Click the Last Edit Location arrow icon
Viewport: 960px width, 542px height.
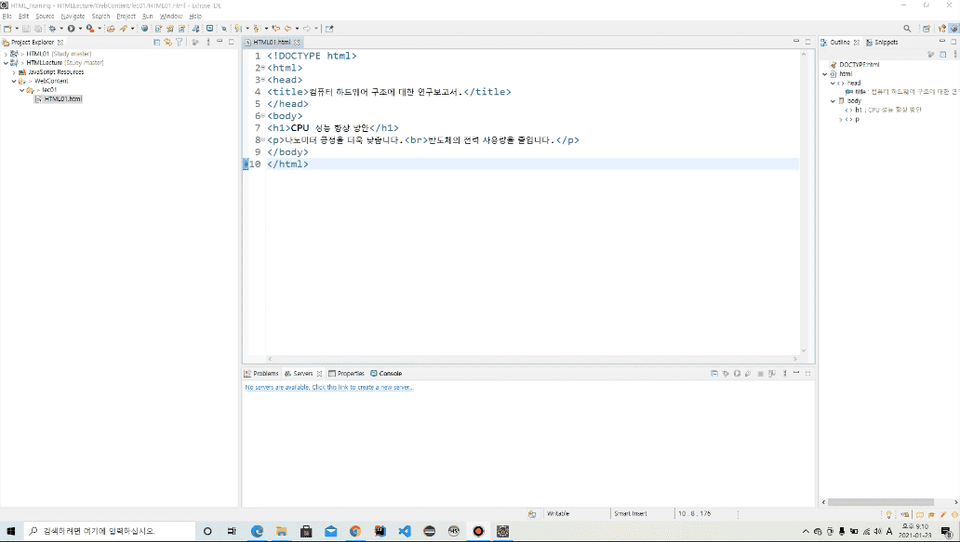276,28
